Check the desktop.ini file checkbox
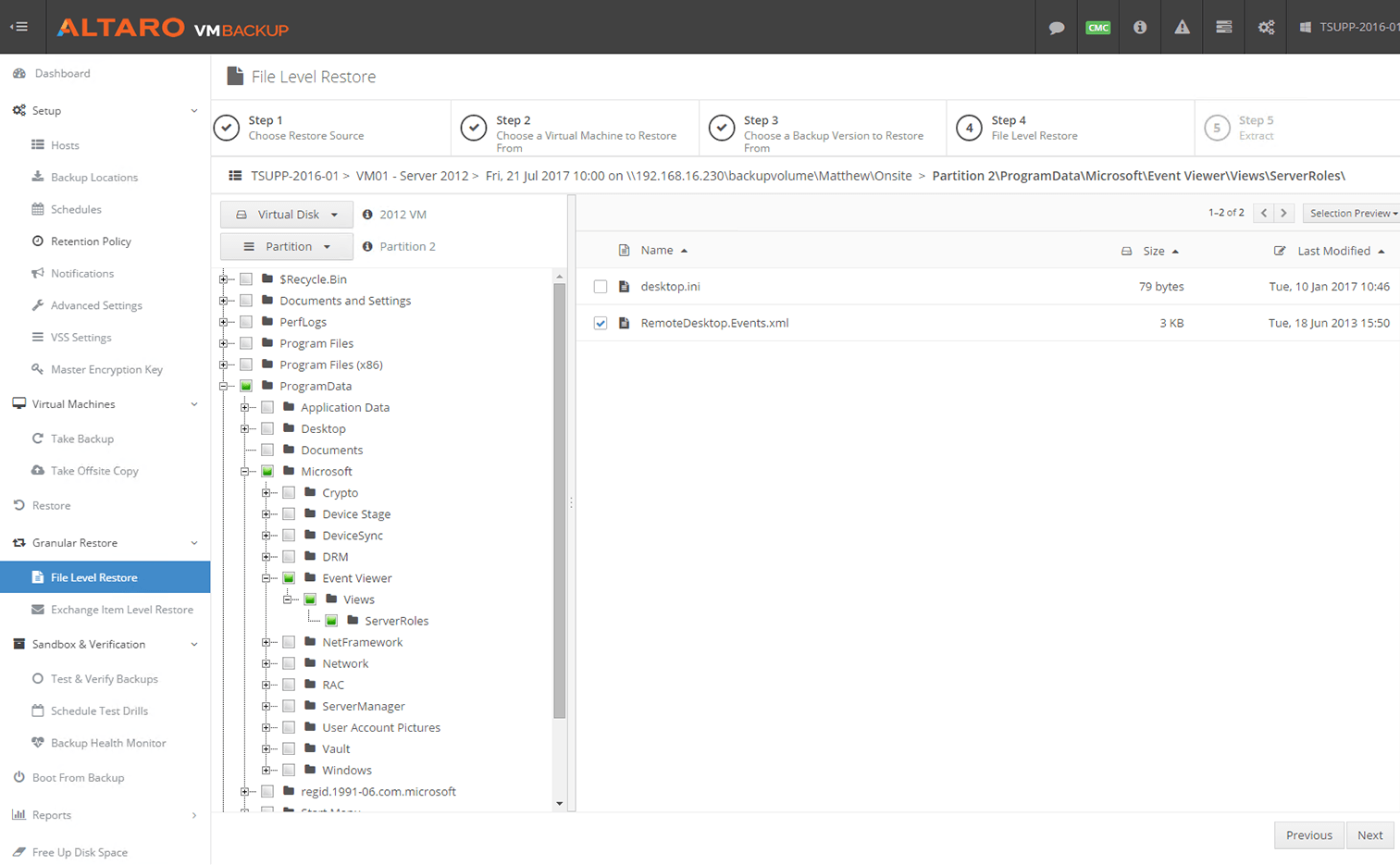Image resolution: width=1400 pixels, height=865 pixels. pyautogui.click(x=601, y=287)
